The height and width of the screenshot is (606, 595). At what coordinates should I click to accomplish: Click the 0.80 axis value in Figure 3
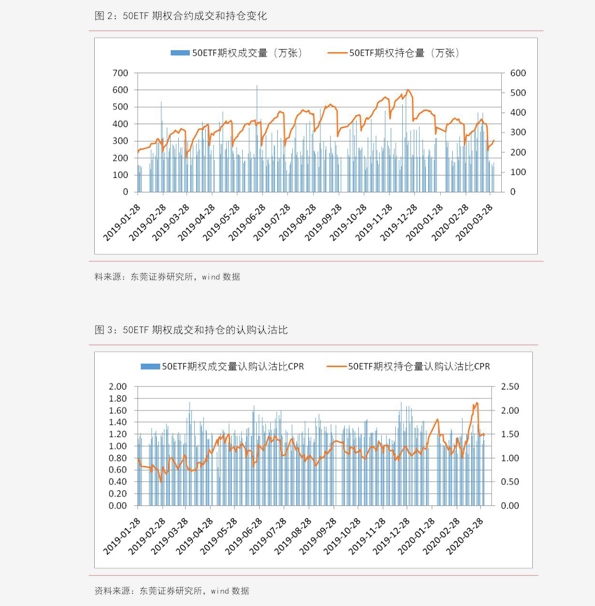[118, 458]
